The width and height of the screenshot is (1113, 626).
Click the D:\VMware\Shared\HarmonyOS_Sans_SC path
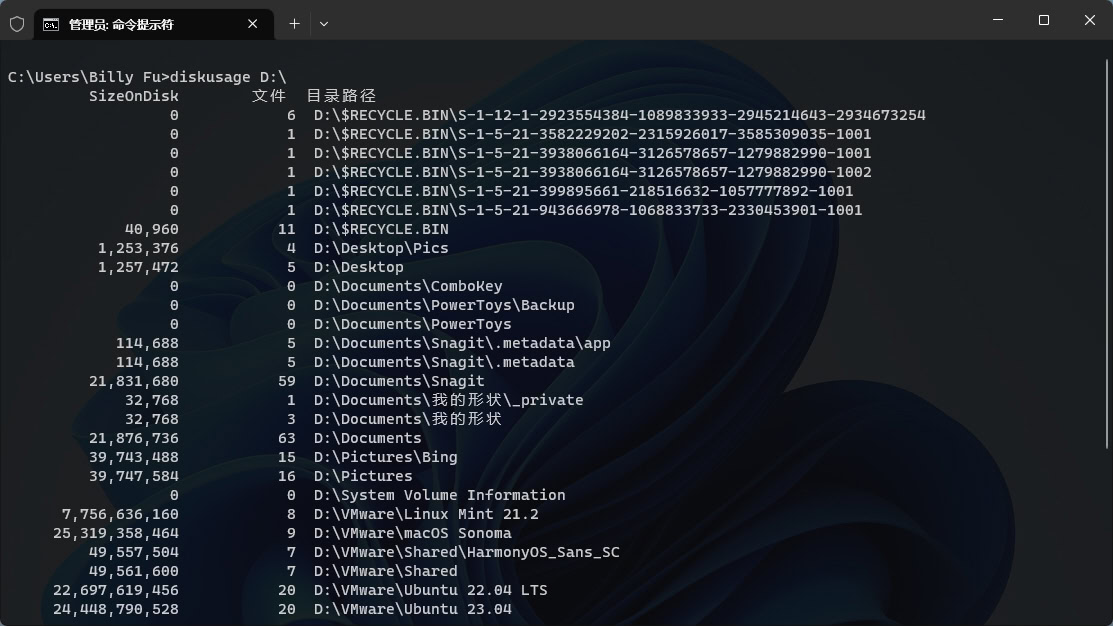point(466,553)
